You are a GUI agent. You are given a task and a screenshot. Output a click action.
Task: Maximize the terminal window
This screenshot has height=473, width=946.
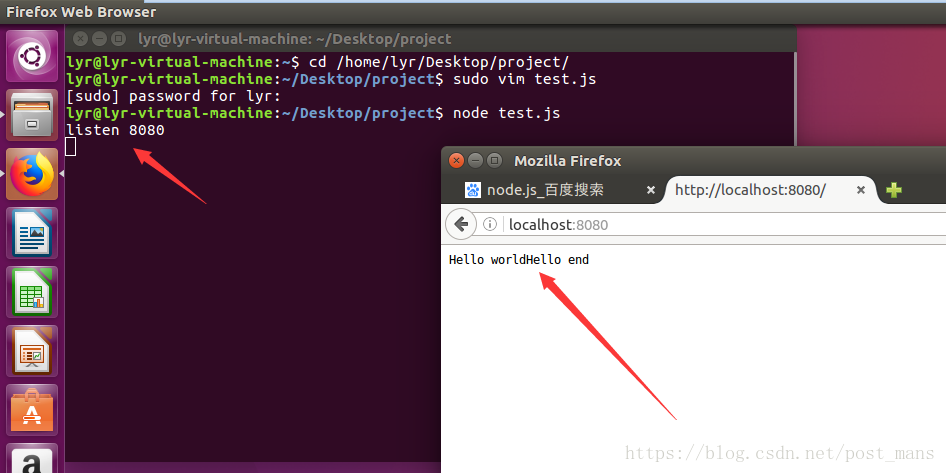(119, 39)
